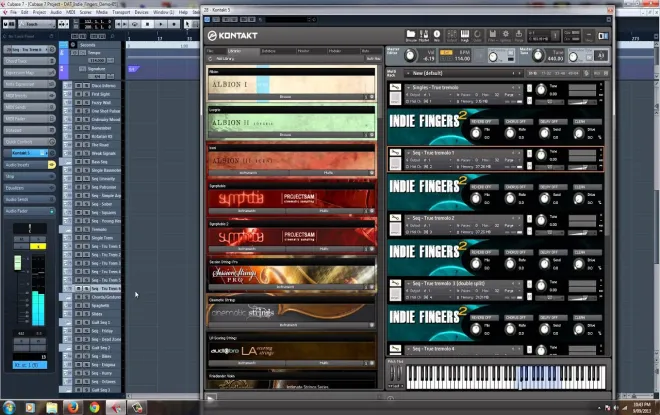Viewport: 660px width, 415px height.
Task: Open the Kontakt Browse folder icon
Action: pos(411,35)
